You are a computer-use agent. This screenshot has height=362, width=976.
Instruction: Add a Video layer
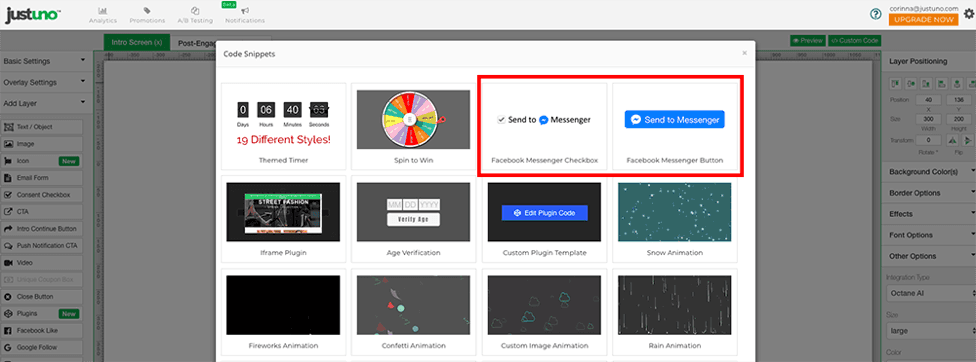(42, 262)
